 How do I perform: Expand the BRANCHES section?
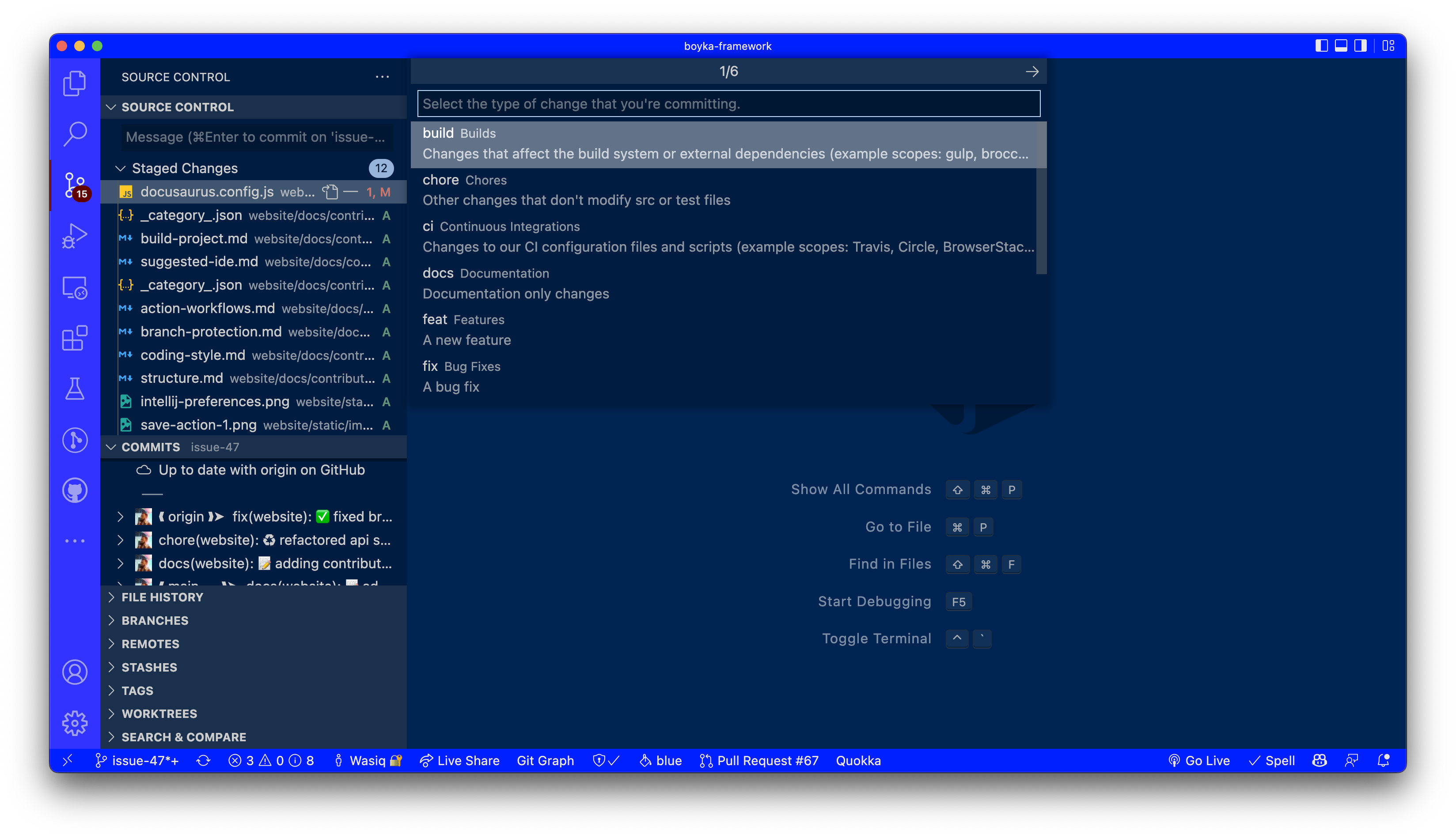pyautogui.click(x=154, y=620)
